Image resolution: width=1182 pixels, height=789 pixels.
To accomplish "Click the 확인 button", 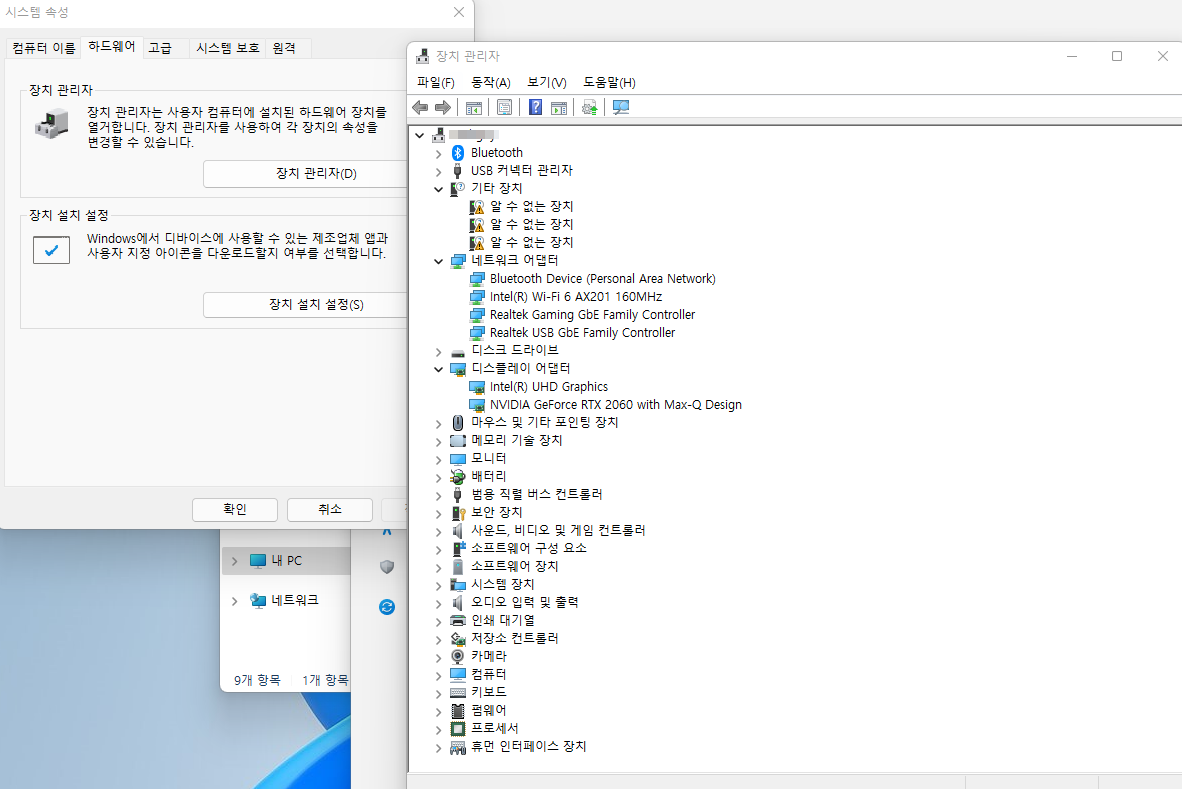I will (x=234, y=509).
